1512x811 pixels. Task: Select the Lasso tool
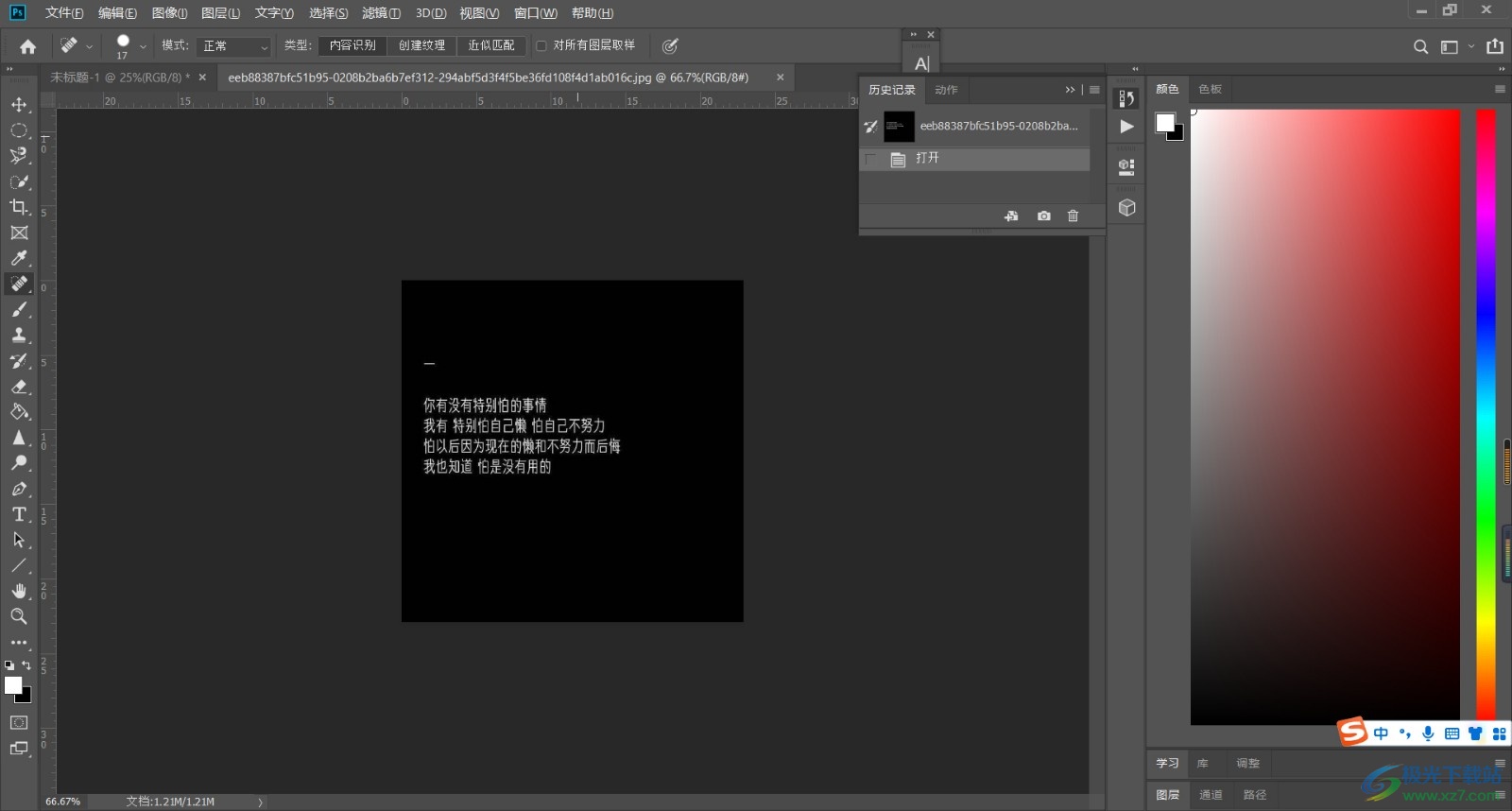[x=19, y=156]
